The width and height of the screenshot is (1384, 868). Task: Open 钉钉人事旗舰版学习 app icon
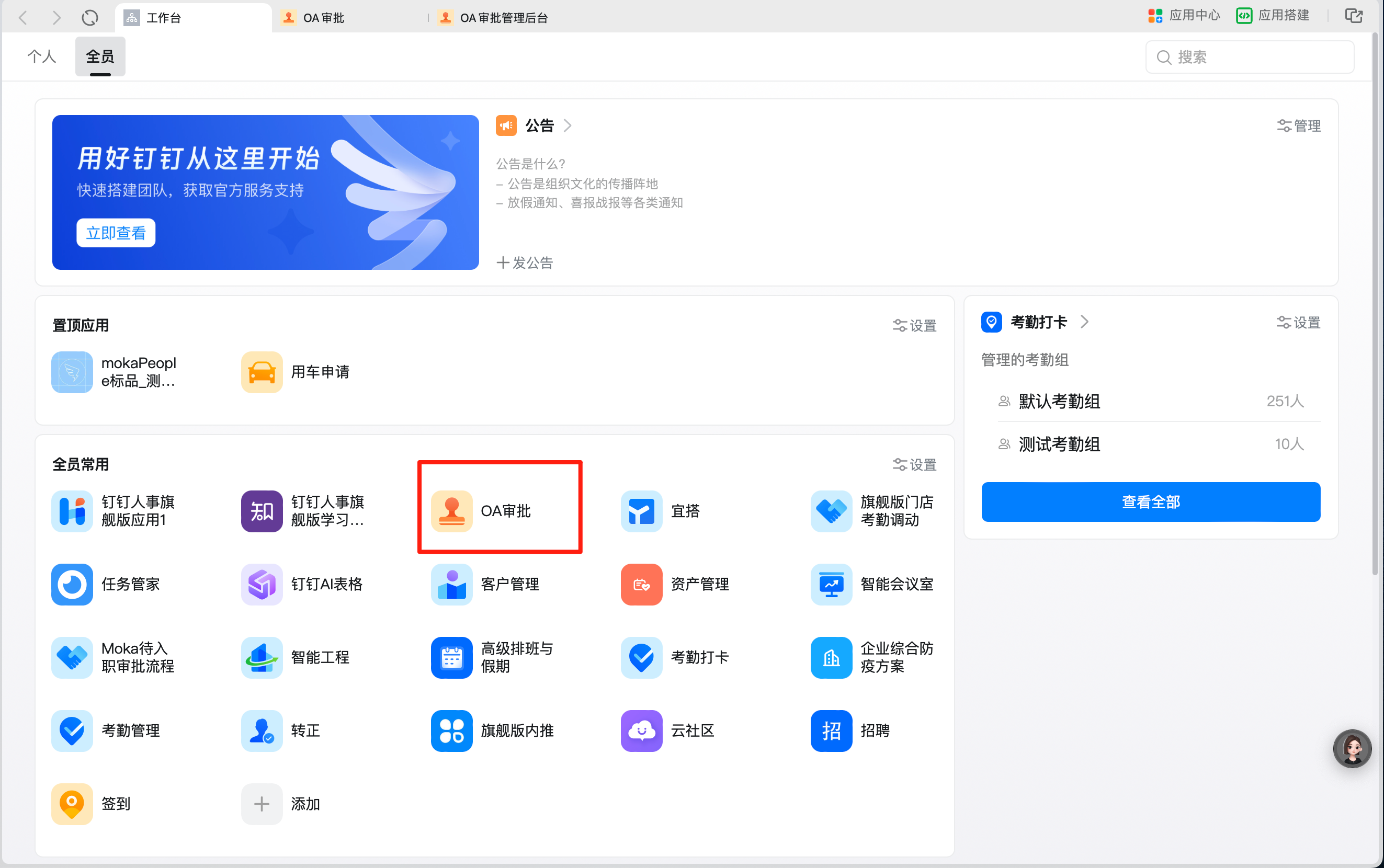262,511
